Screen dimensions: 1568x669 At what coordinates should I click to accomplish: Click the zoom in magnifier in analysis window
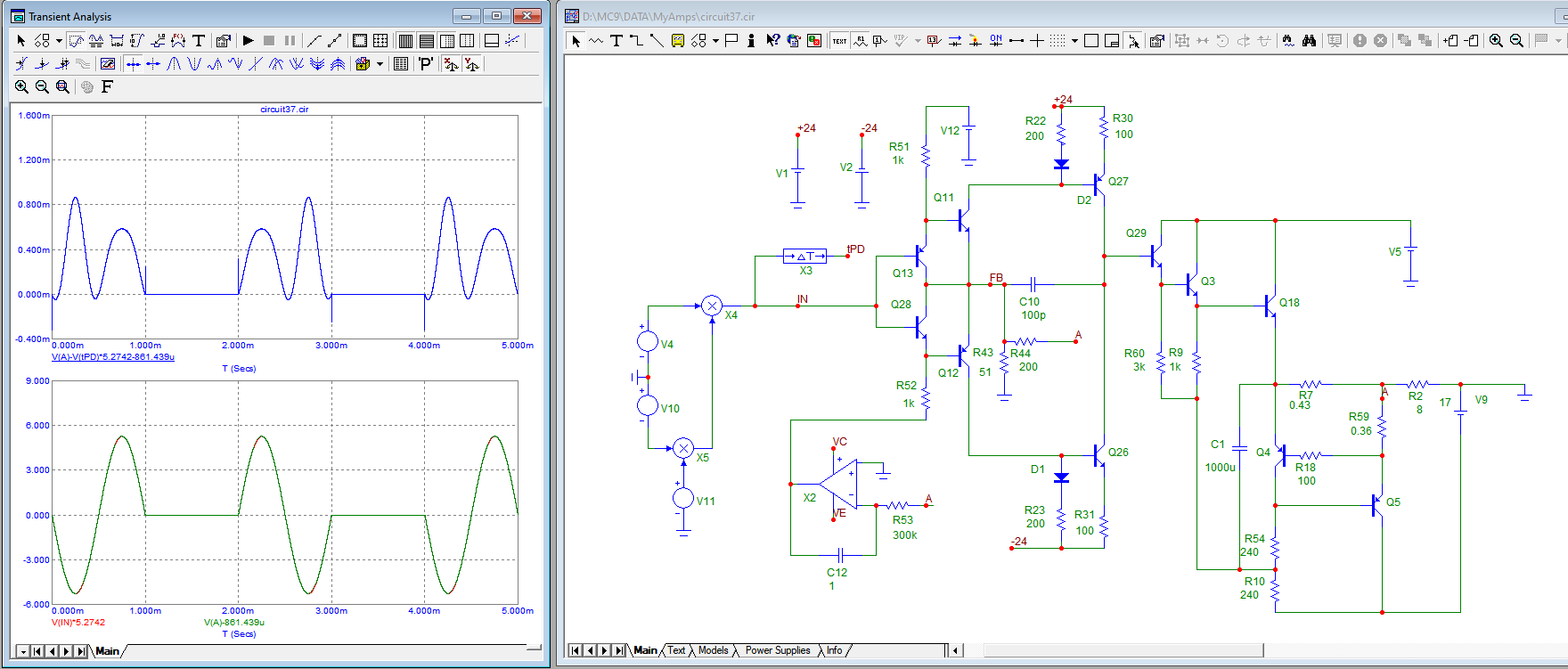(21, 86)
